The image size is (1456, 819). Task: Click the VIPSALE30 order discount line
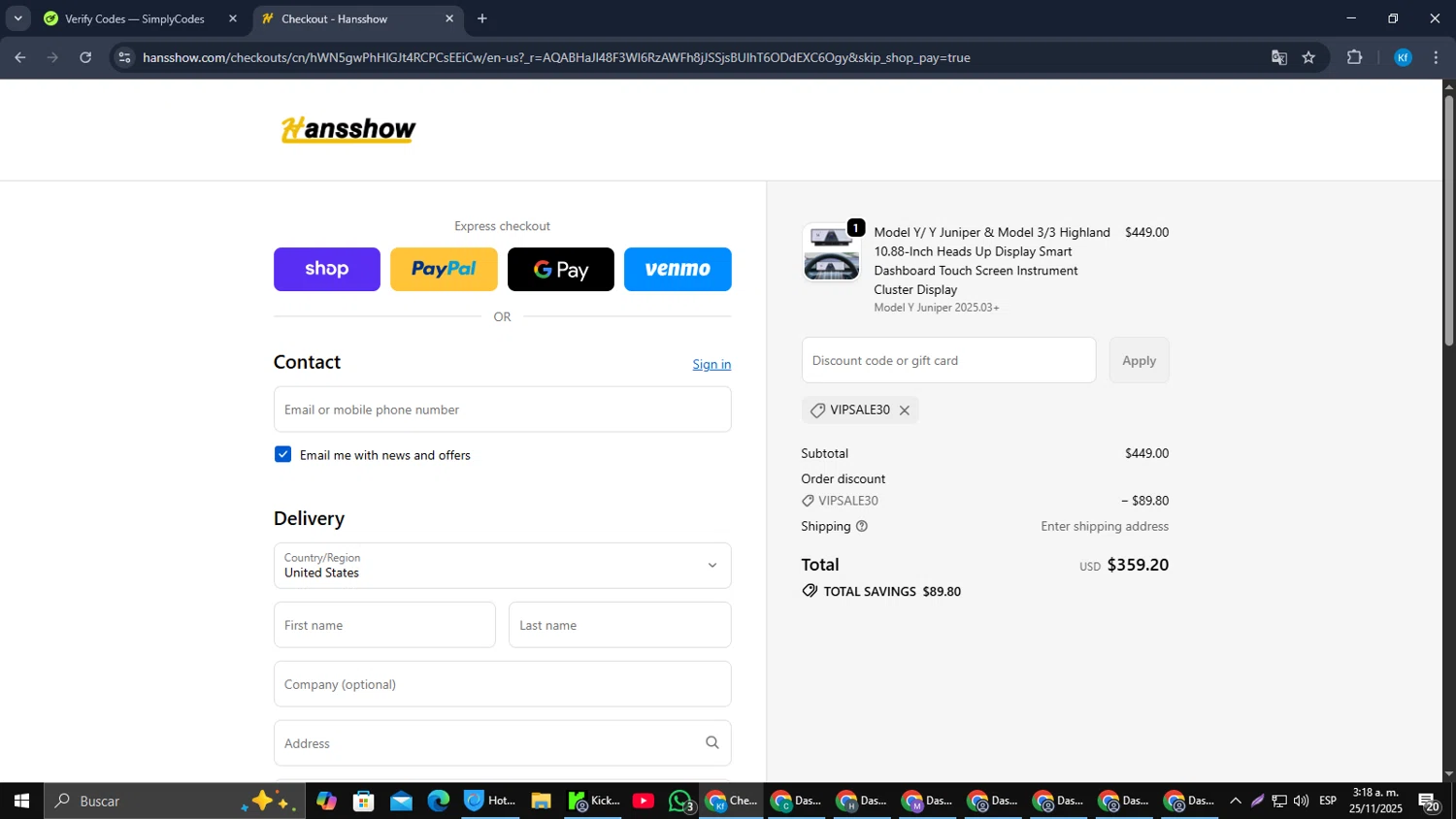984,501
